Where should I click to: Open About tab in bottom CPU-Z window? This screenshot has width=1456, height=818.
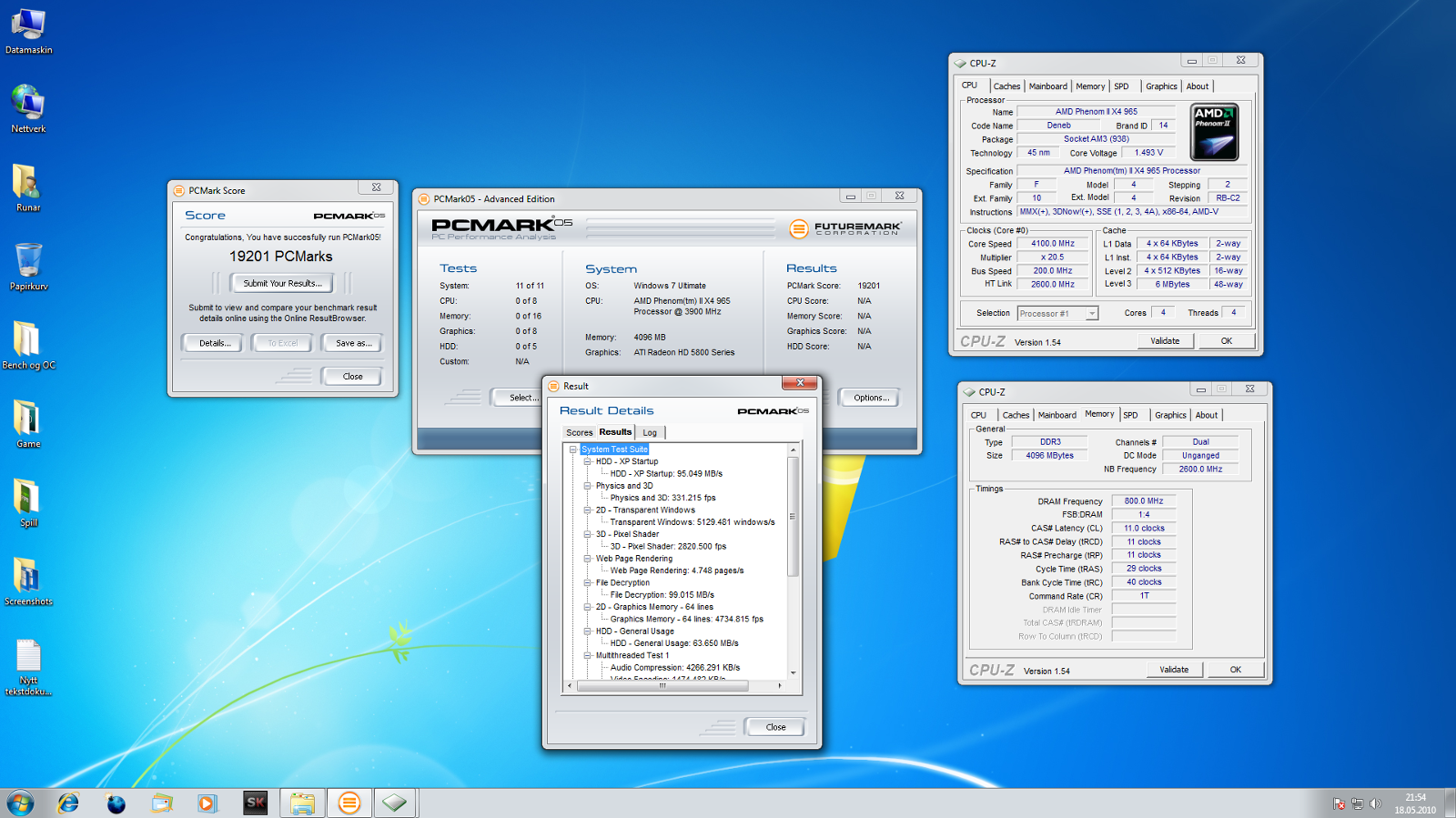coord(1207,415)
